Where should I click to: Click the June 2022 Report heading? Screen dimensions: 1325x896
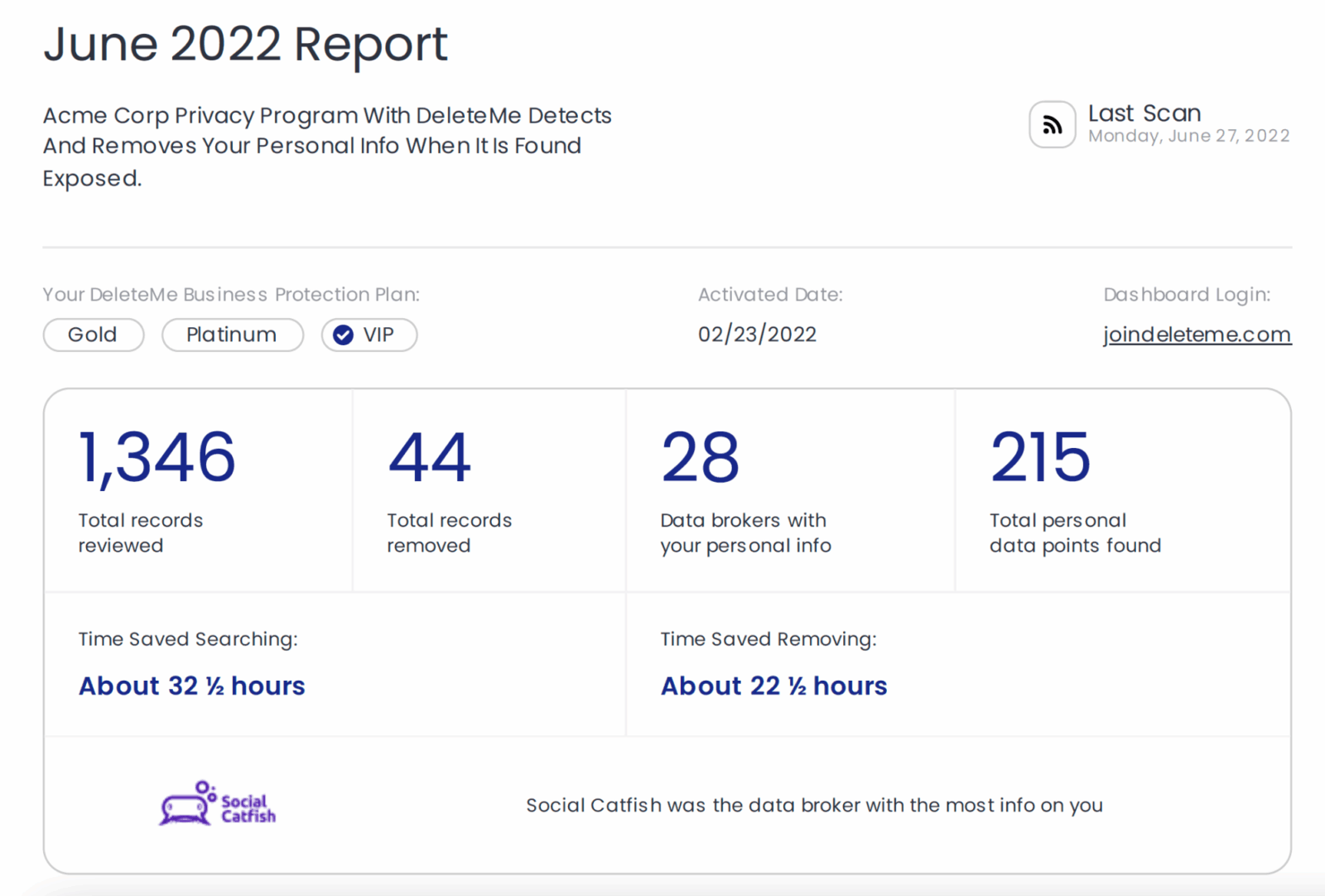pos(245,44)
